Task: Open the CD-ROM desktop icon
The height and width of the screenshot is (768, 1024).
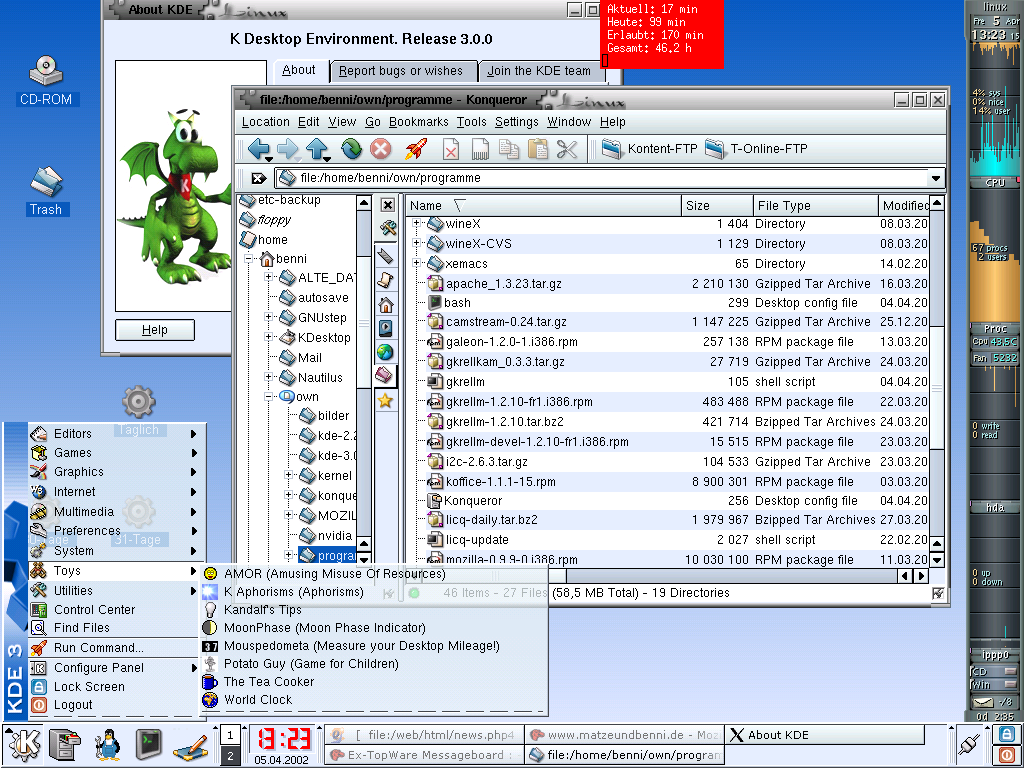Action: [46, 80]
